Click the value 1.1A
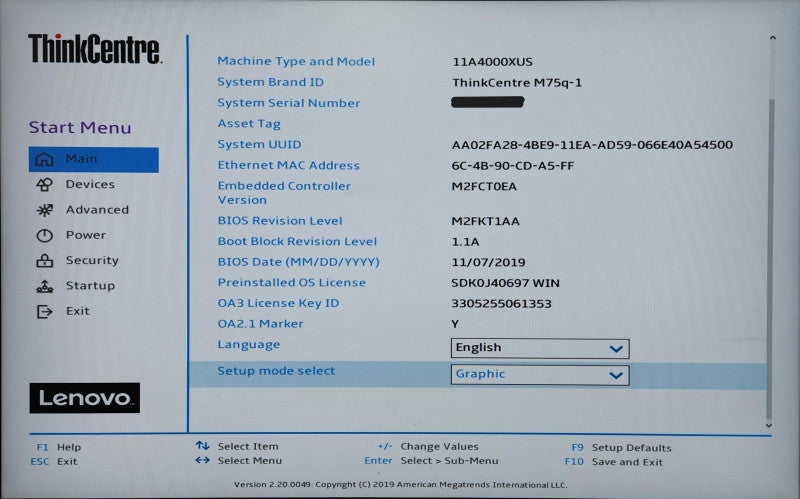Image resolution: width=800 pixels, height=499 pixels. [465, 242]
